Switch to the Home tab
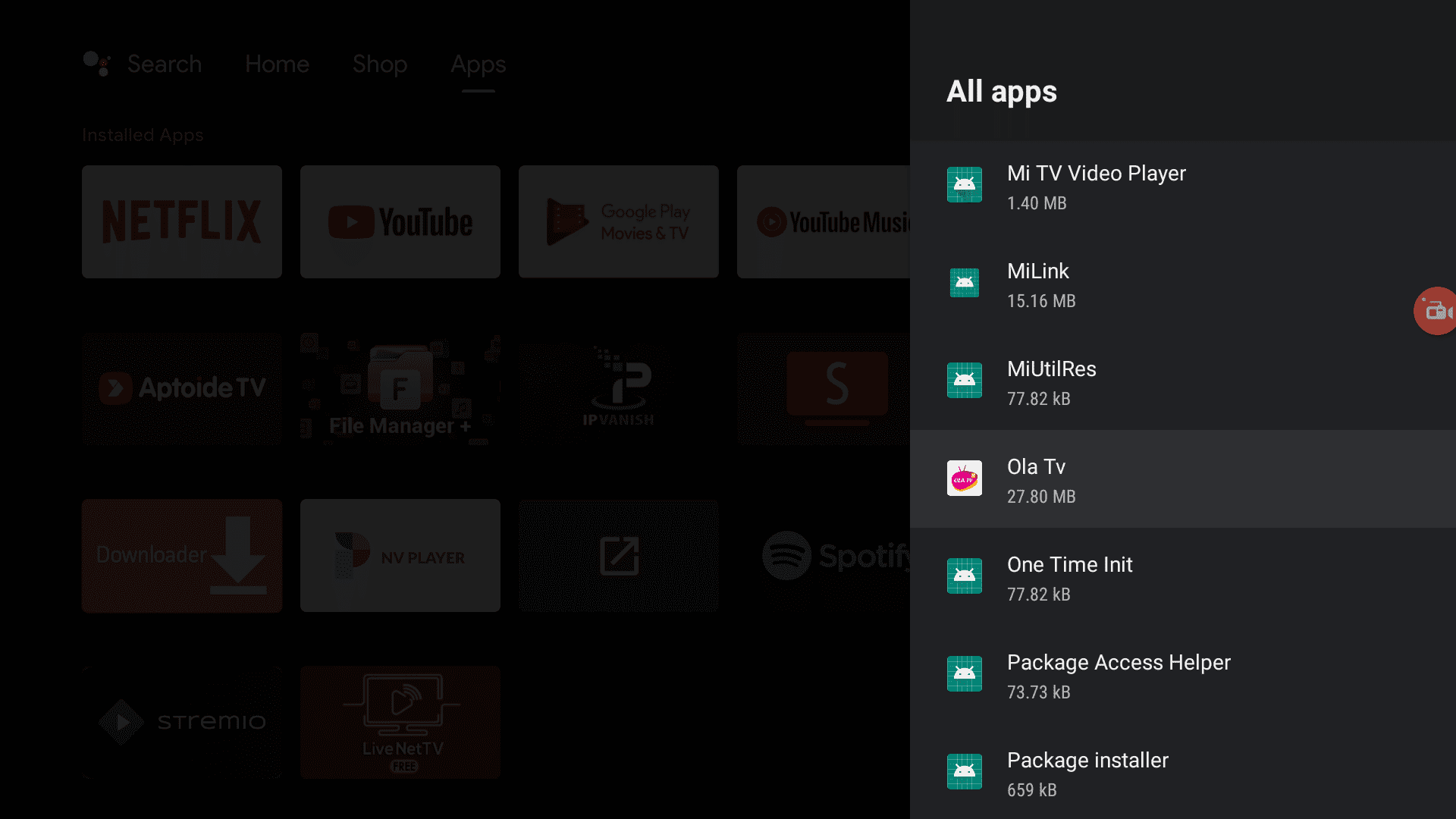Screen dimensions: 1456x819 coord(277,64)
